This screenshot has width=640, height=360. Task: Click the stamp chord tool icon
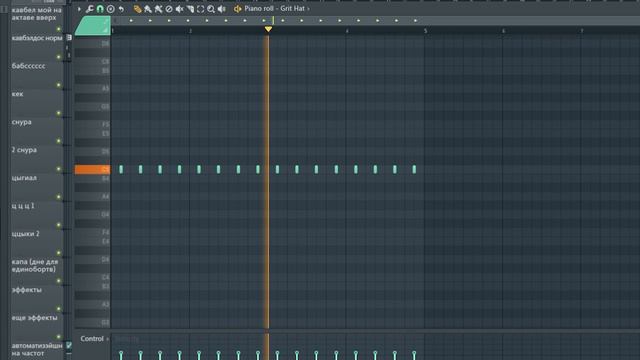pyautogui.click(x=111, y=9)
